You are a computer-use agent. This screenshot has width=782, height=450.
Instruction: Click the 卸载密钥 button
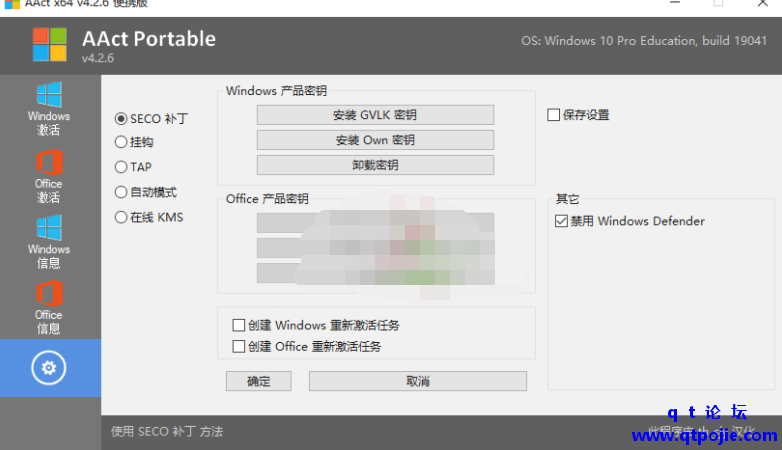375,165
